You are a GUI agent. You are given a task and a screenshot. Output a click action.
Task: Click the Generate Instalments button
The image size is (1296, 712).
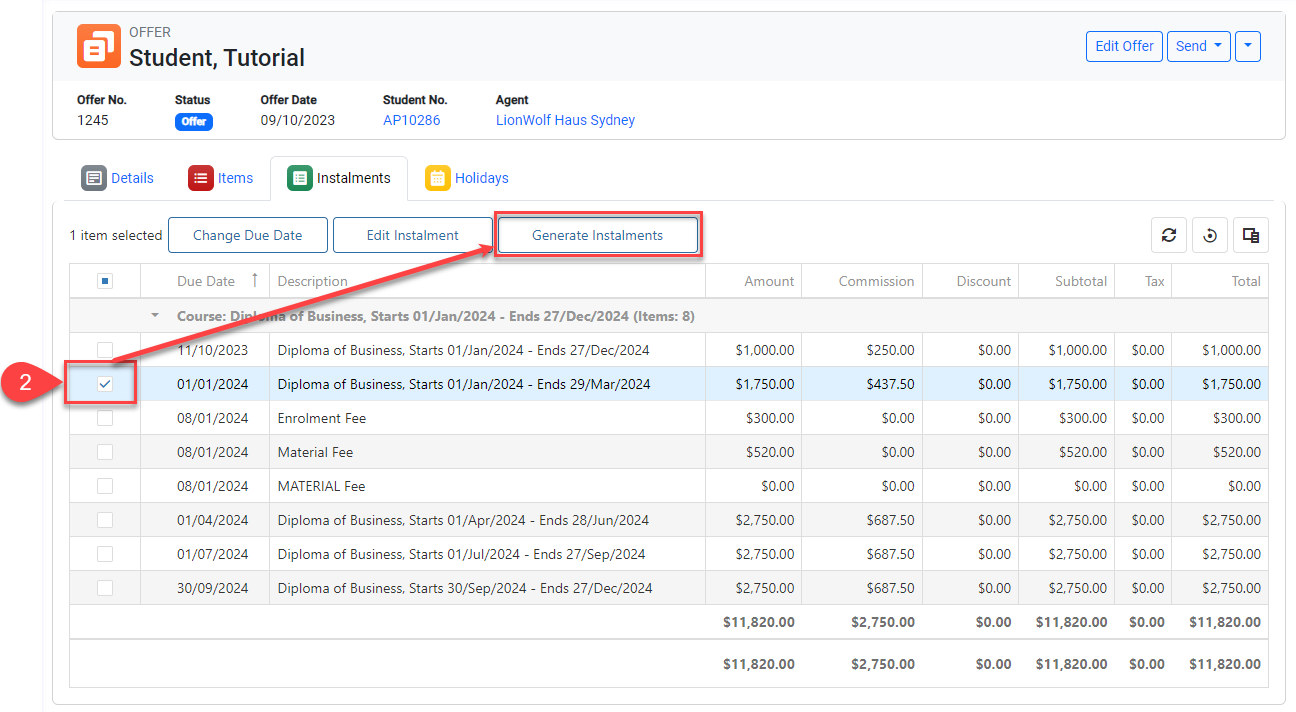(x=597, y=235)
